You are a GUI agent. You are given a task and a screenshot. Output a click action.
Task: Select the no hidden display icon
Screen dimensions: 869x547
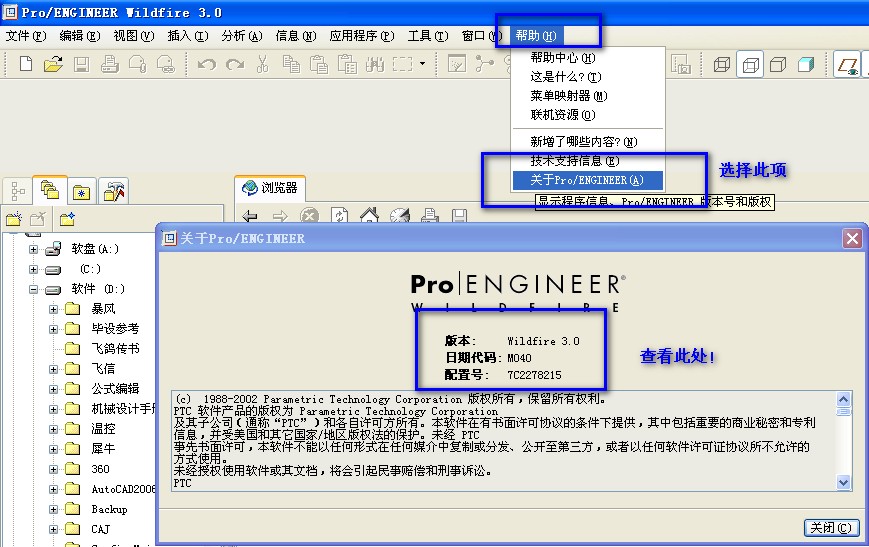[x=778, y=64]
